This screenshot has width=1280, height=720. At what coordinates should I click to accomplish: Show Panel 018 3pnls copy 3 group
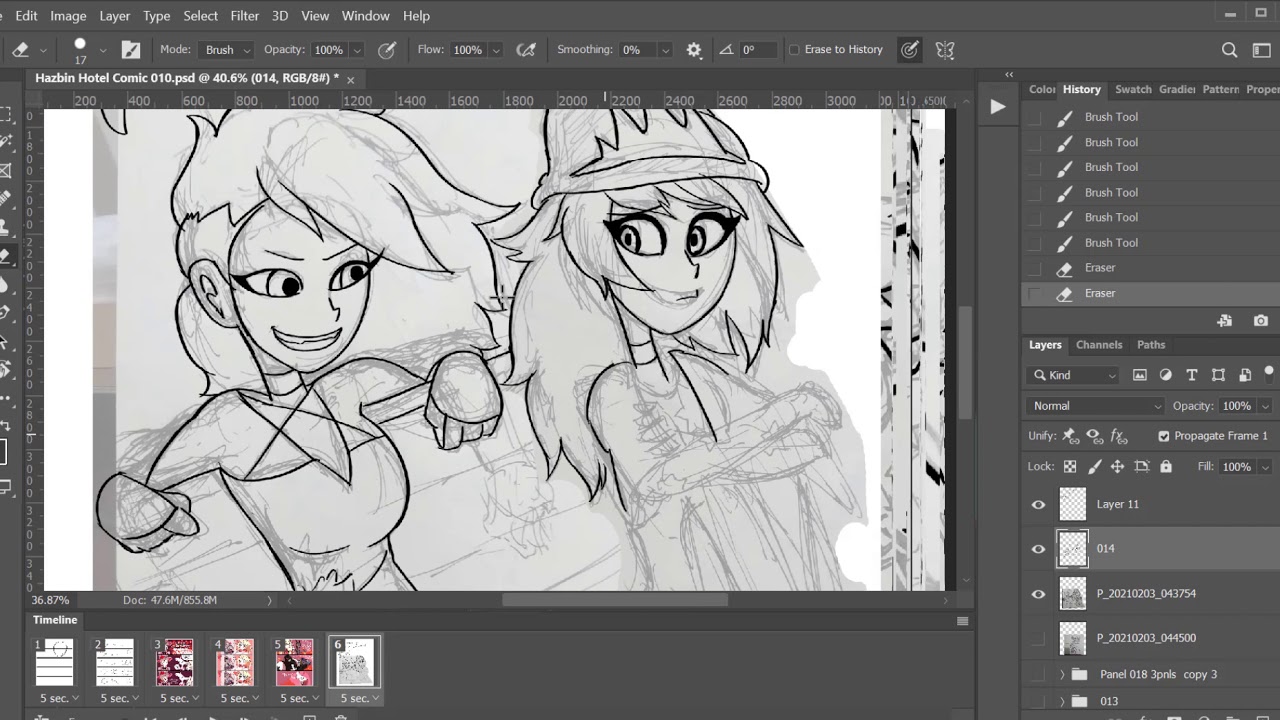1038,675
